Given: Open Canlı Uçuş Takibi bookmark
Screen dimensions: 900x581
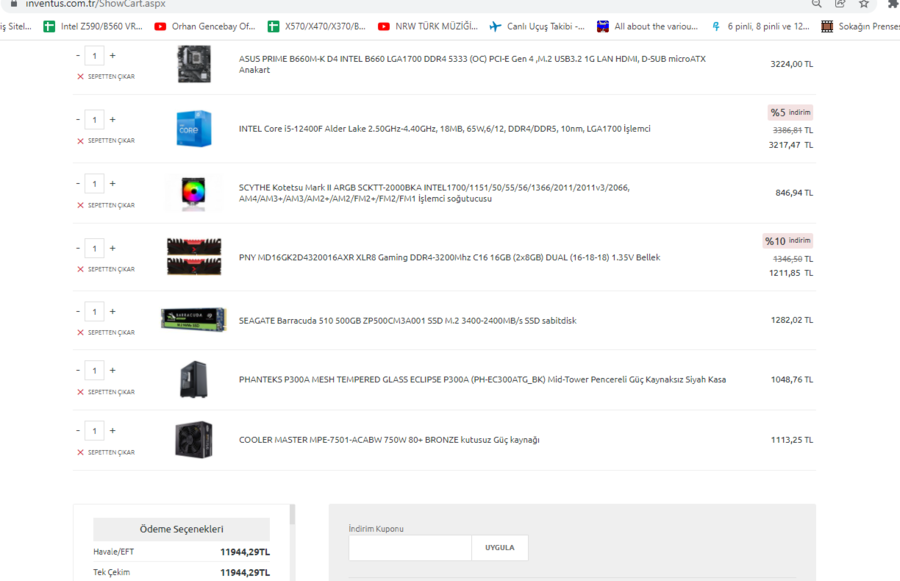Looking at the screenshot, I should (537, 26).
